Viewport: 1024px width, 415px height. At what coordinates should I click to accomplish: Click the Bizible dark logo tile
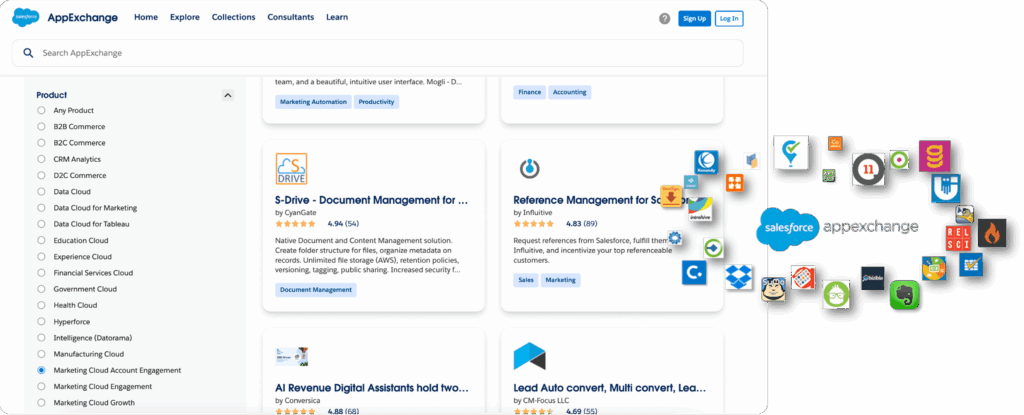[x=872, y=278]
